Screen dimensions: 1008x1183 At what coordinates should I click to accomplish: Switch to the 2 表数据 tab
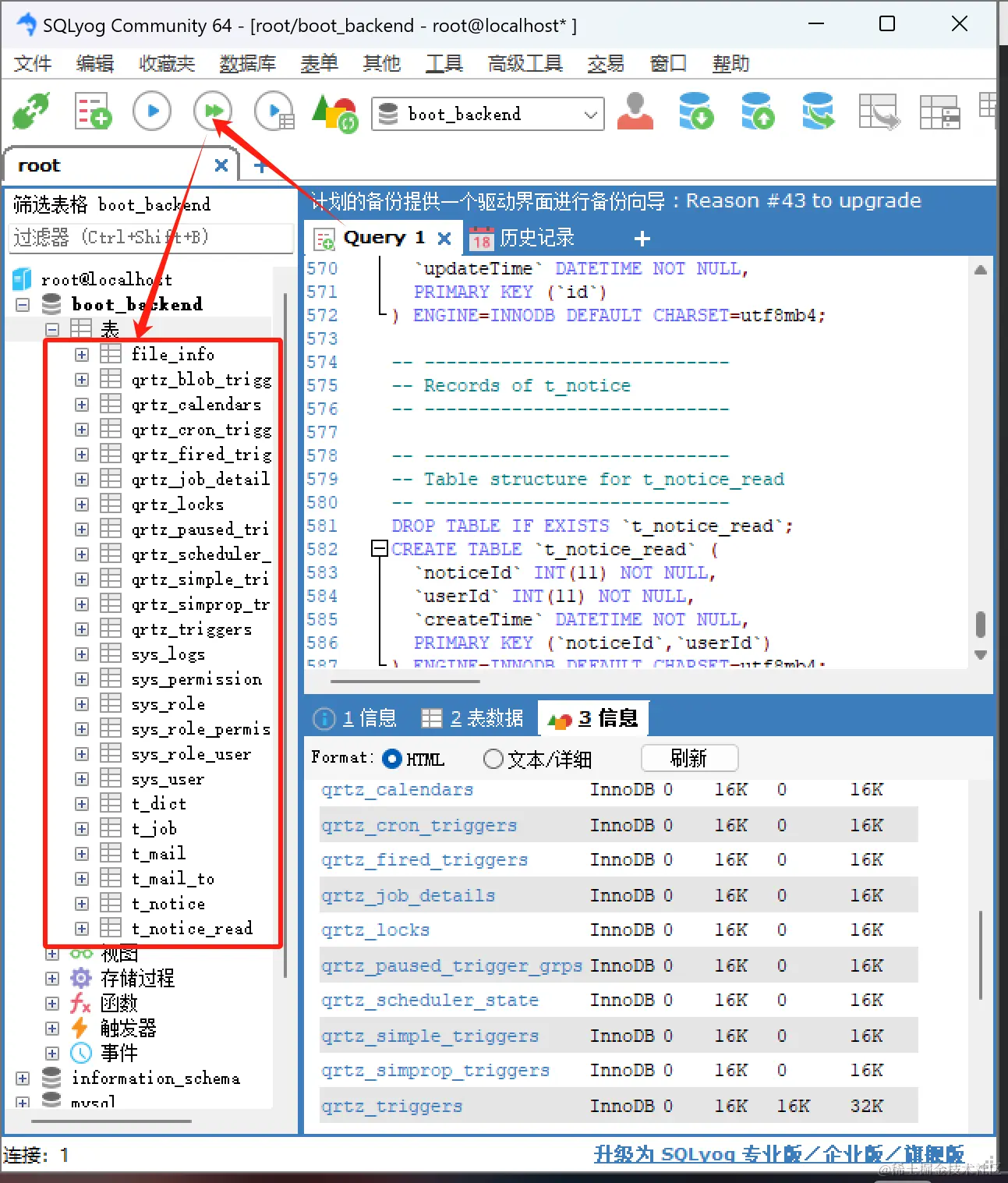[x=472, y=718]
